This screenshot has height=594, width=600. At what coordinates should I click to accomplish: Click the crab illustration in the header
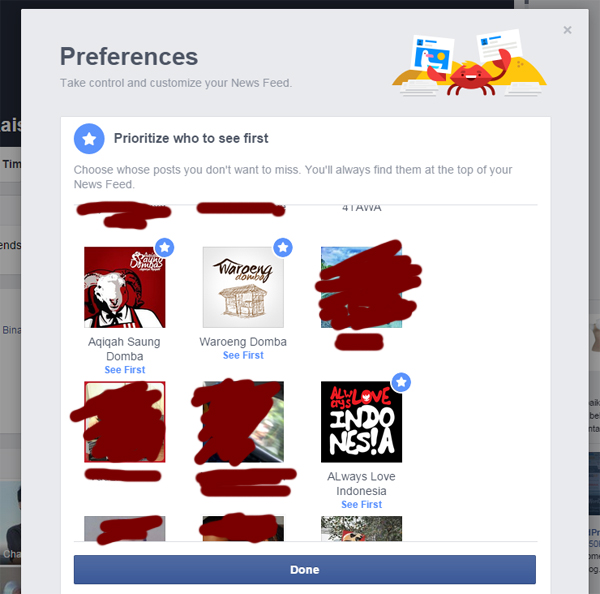(x=470, y=77)
